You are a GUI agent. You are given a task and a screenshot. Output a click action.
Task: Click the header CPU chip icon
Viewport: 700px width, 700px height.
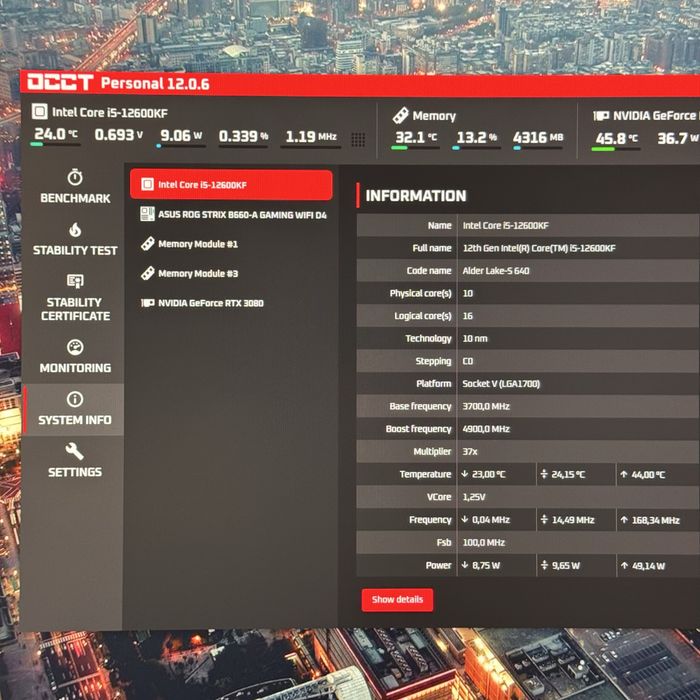click(39, 111)
